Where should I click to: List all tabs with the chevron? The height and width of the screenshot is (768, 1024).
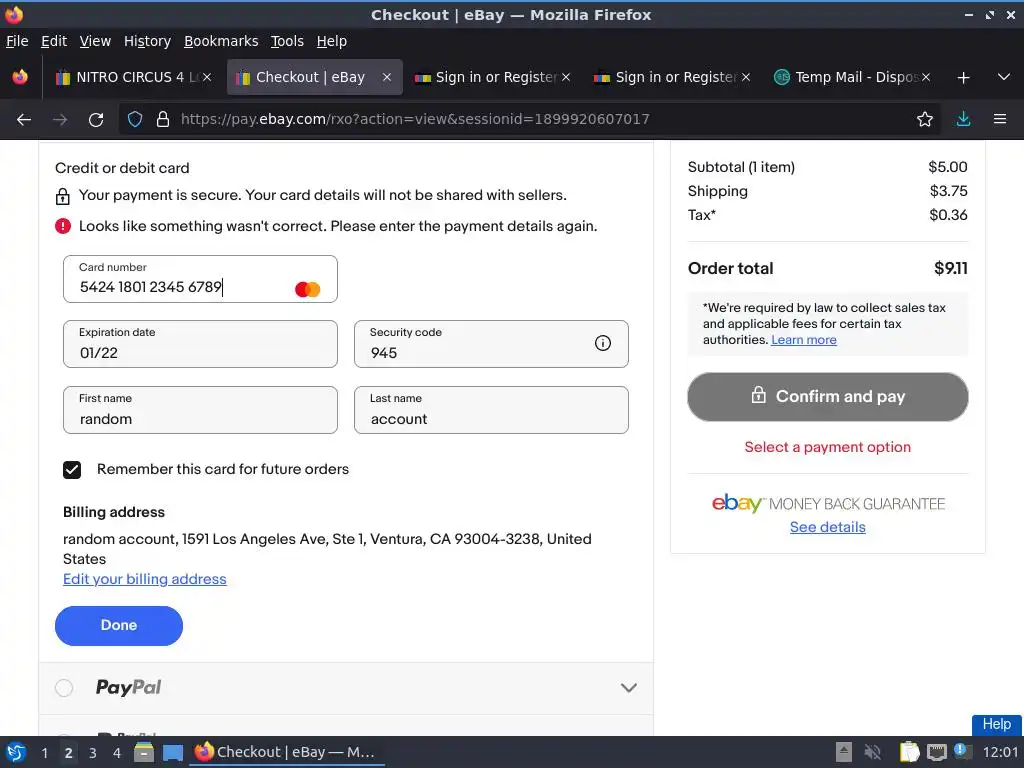(1004, 77)
